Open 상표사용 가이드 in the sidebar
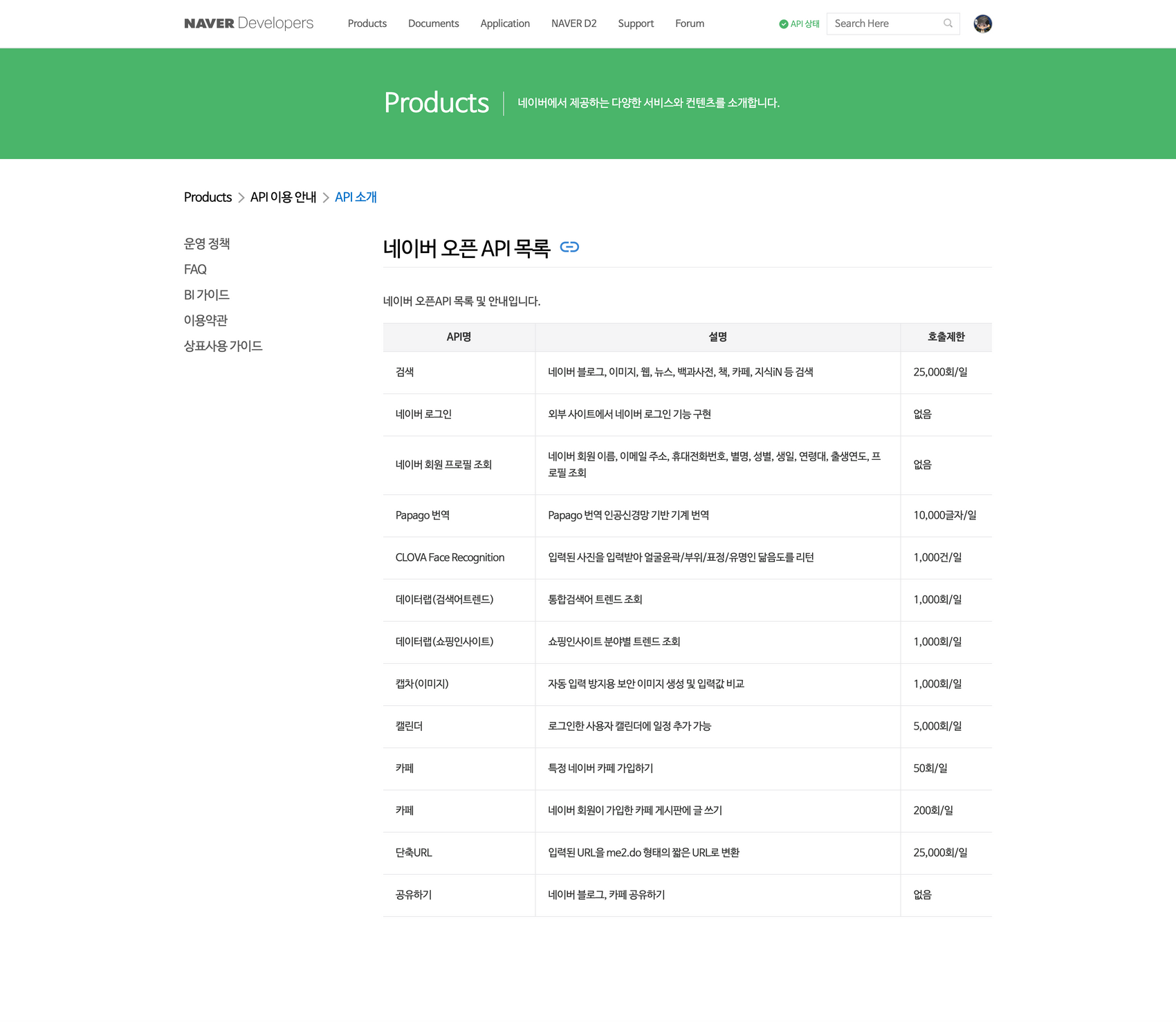 pos(223,346)
